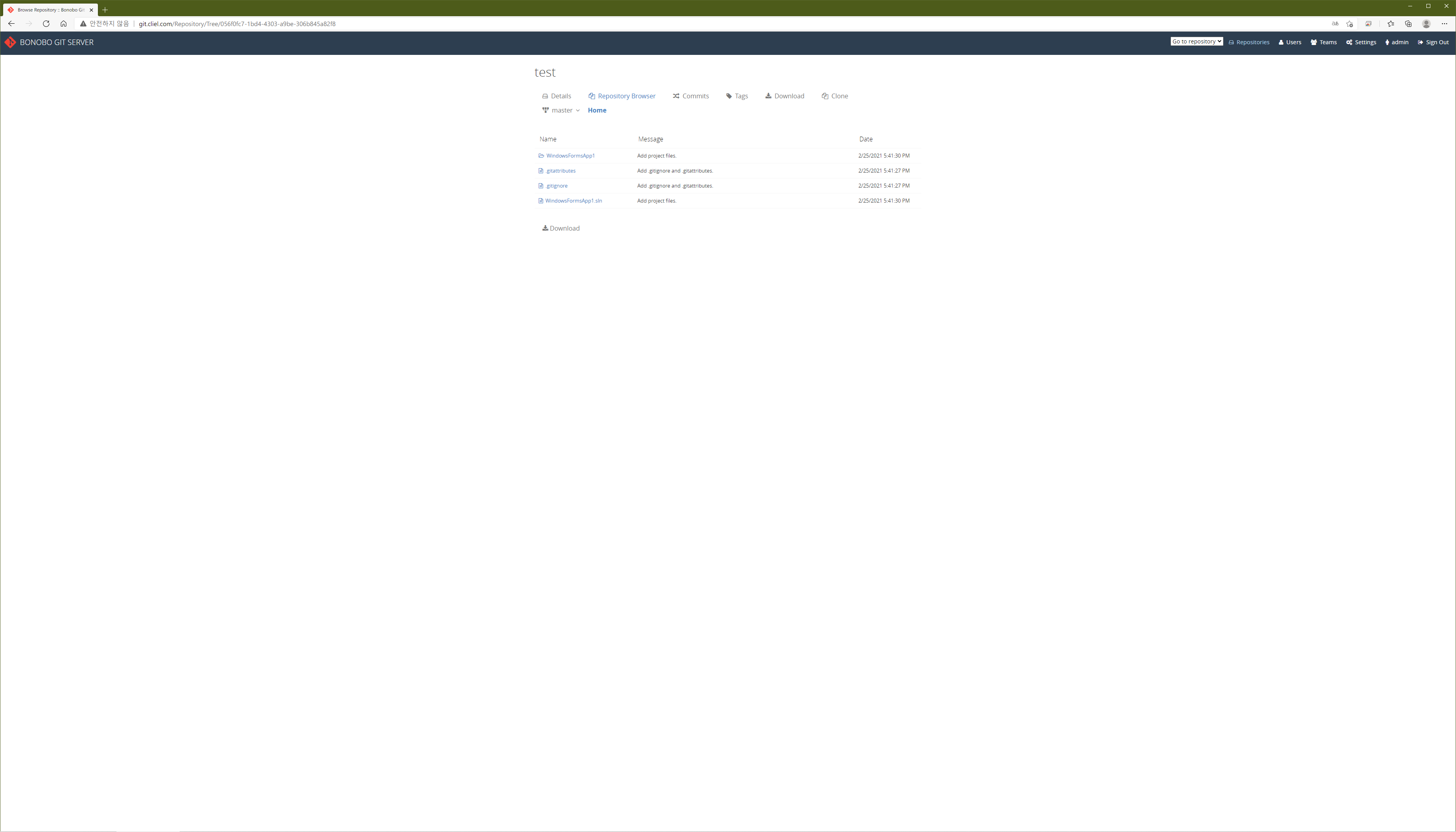Click the Sign Out link
This screenshot has height=832, width=1456.
coord(1433,42)
